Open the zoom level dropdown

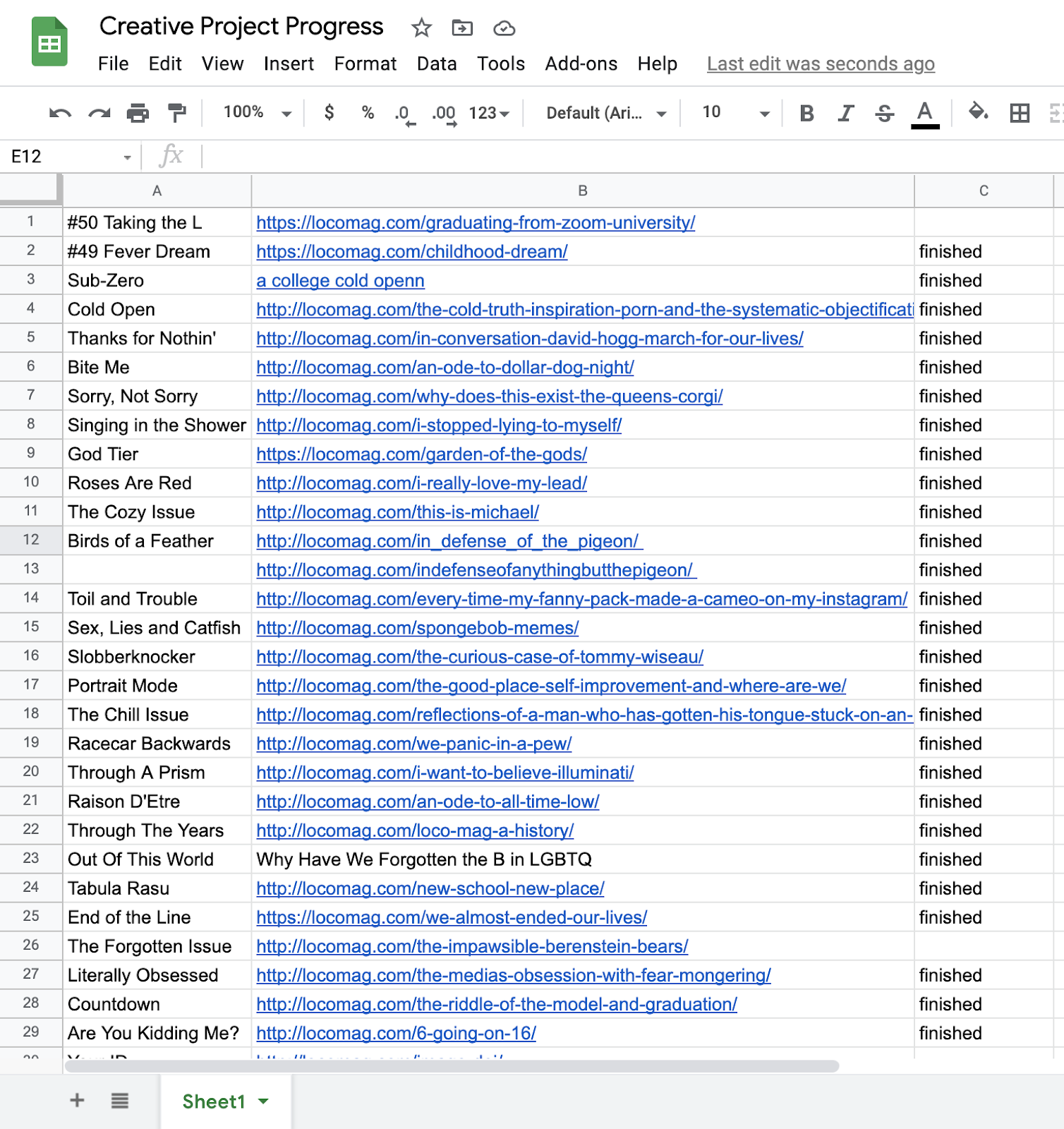(x=257, y=112)
